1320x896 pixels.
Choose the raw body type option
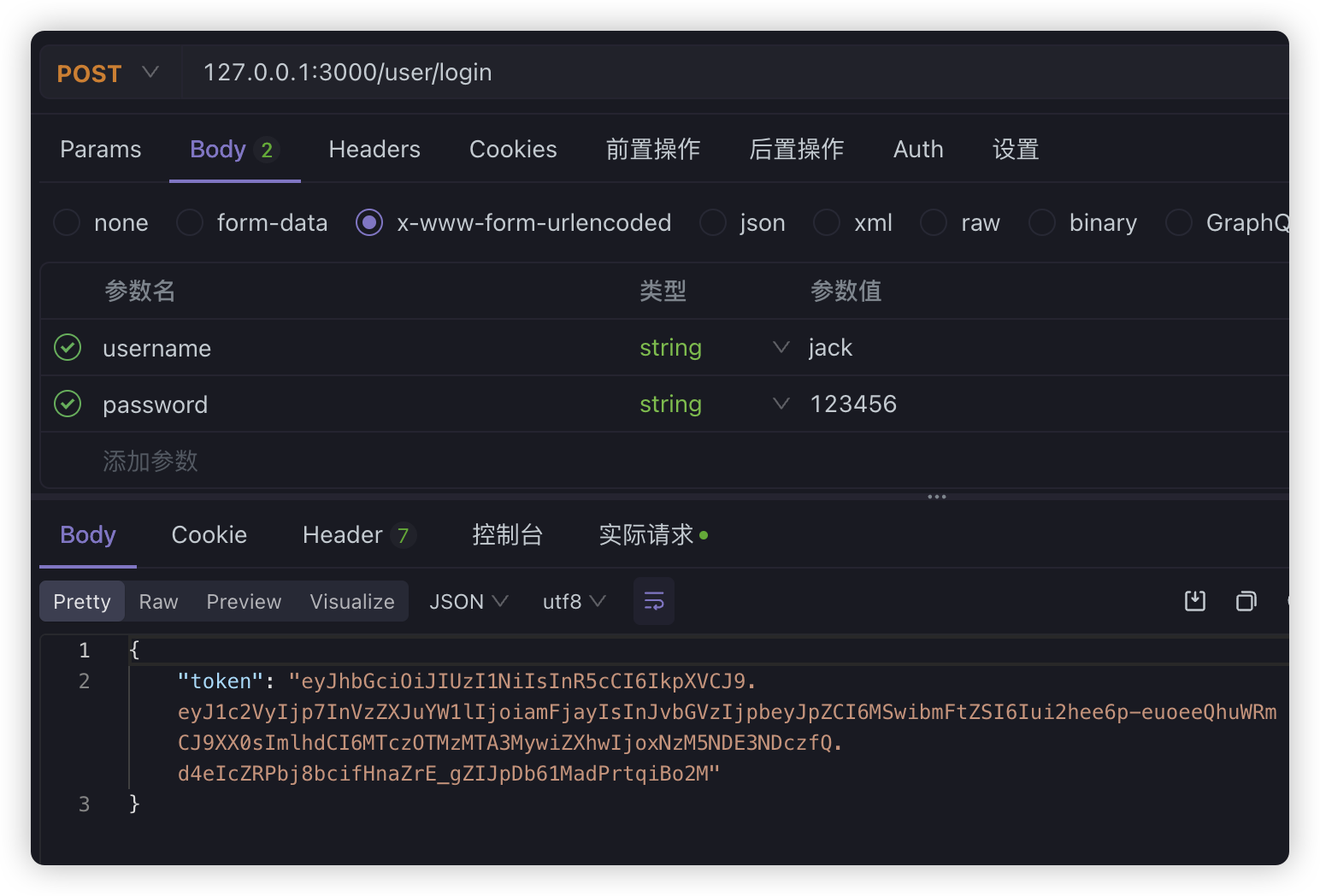click(x=934, y=223)
